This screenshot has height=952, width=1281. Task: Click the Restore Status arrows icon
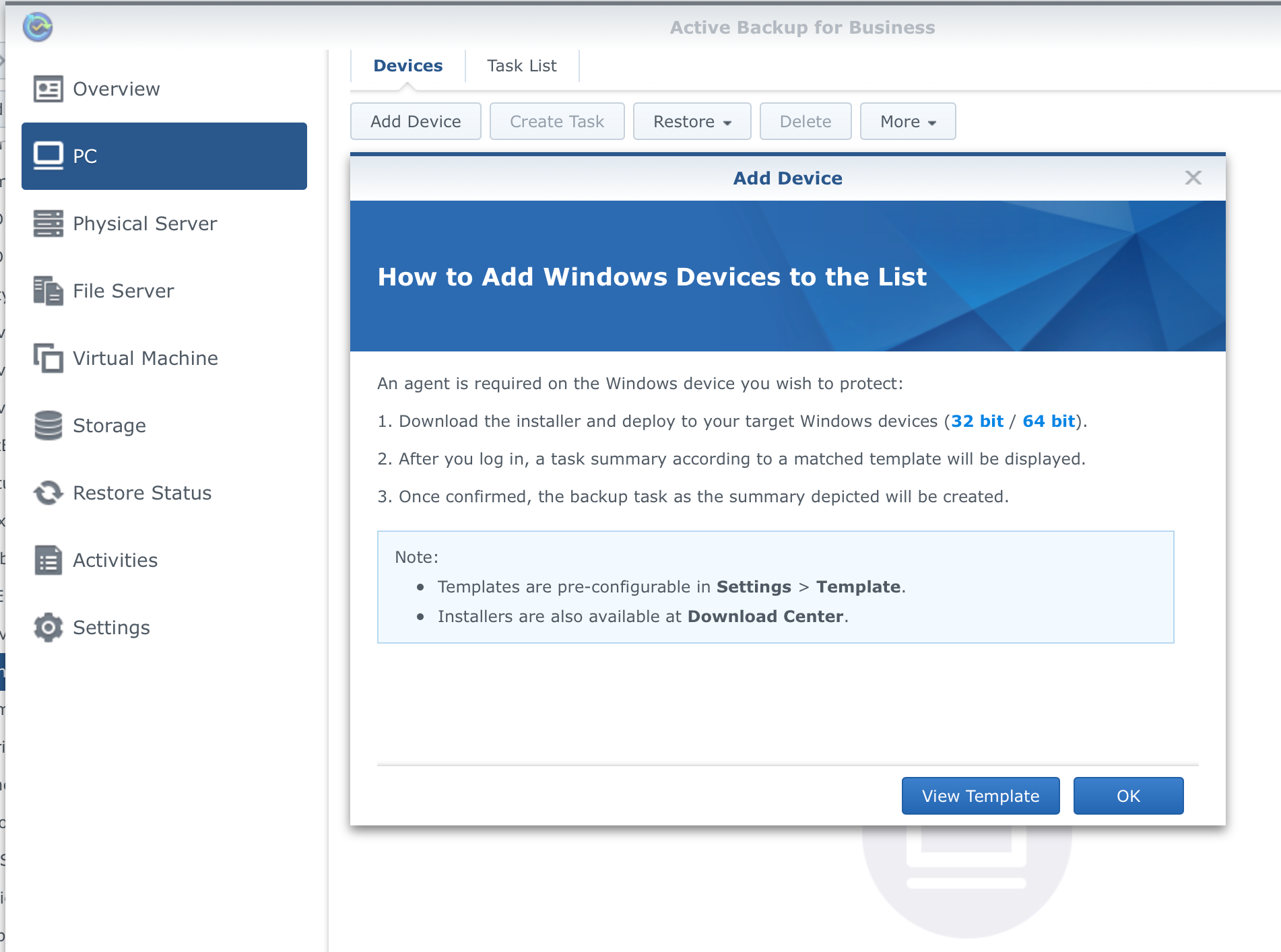click(48, 493)
